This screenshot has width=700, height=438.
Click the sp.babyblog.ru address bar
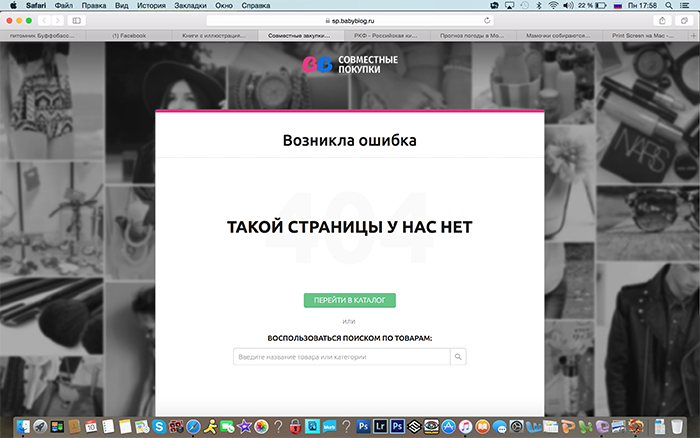pyautogui.click(x=350, y=21)
